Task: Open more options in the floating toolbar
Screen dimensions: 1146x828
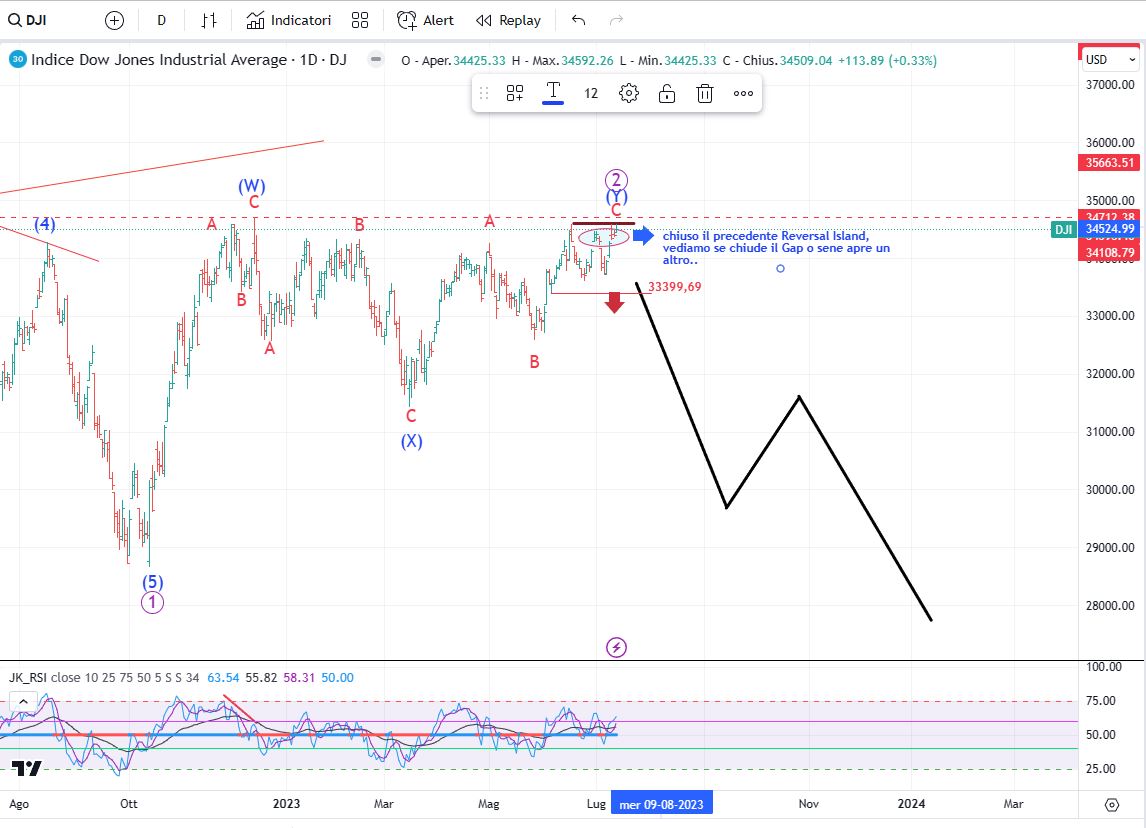Action: 743,94
